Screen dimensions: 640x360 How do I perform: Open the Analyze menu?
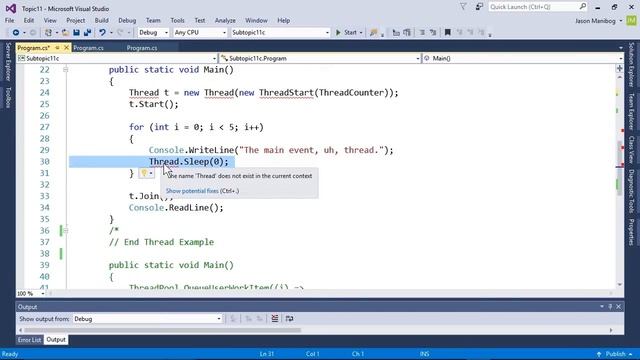pos(225,20)
